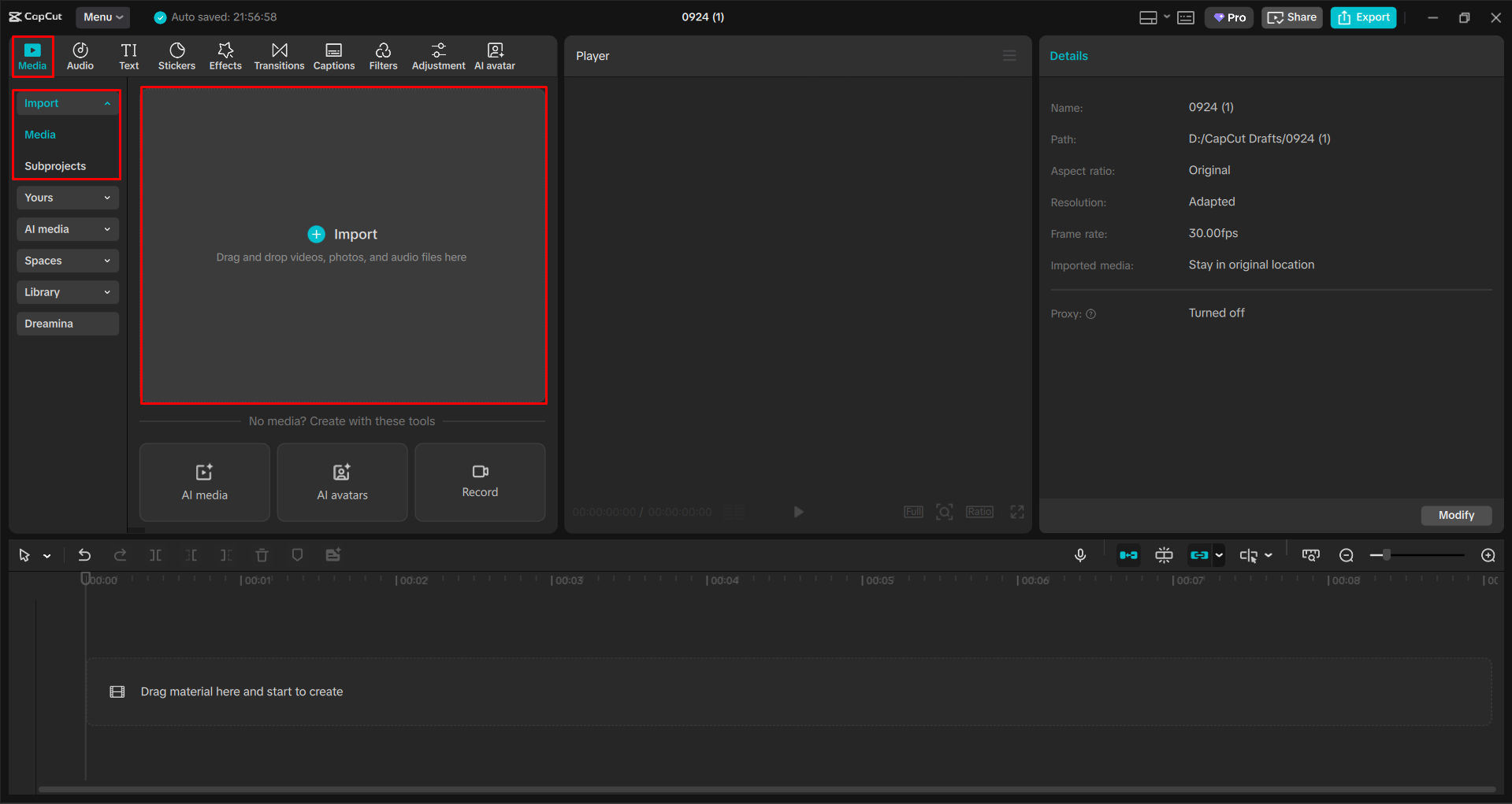This screenshot has width=1512, height=804.
Task: Open the Filters panel
Action: [x=383, y=55]
